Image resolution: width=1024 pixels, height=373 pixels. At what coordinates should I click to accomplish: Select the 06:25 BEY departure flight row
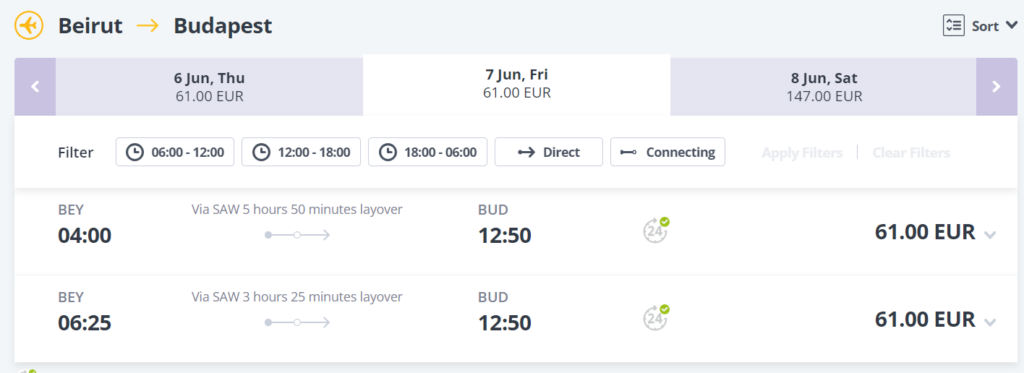[516, 318]
